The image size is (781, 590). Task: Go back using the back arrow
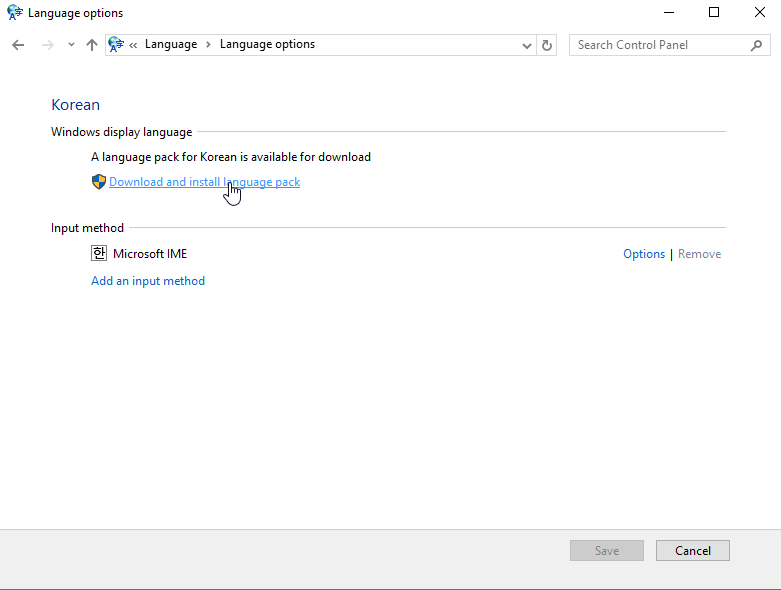pyautogui.click(x=18, y=45)
